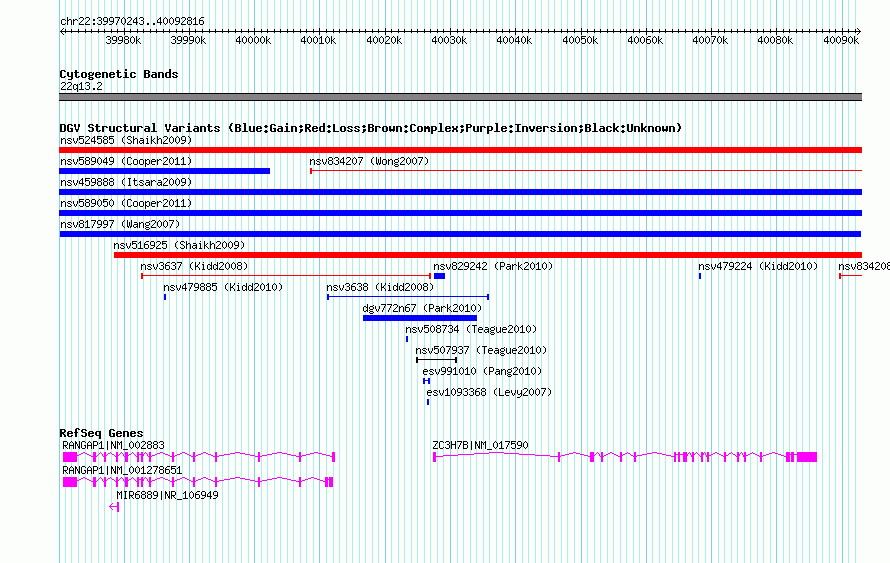Open the RANGAP1|NM_001278651 gene label
The height and width of the screenshot is (563, 890).
point(122,470)
